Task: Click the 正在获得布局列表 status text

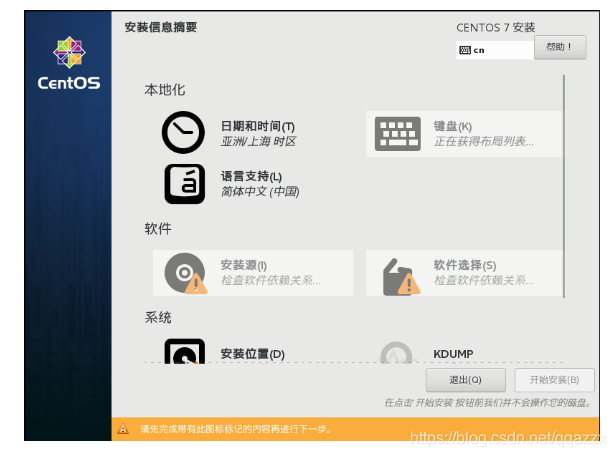Action: point(484,141)
